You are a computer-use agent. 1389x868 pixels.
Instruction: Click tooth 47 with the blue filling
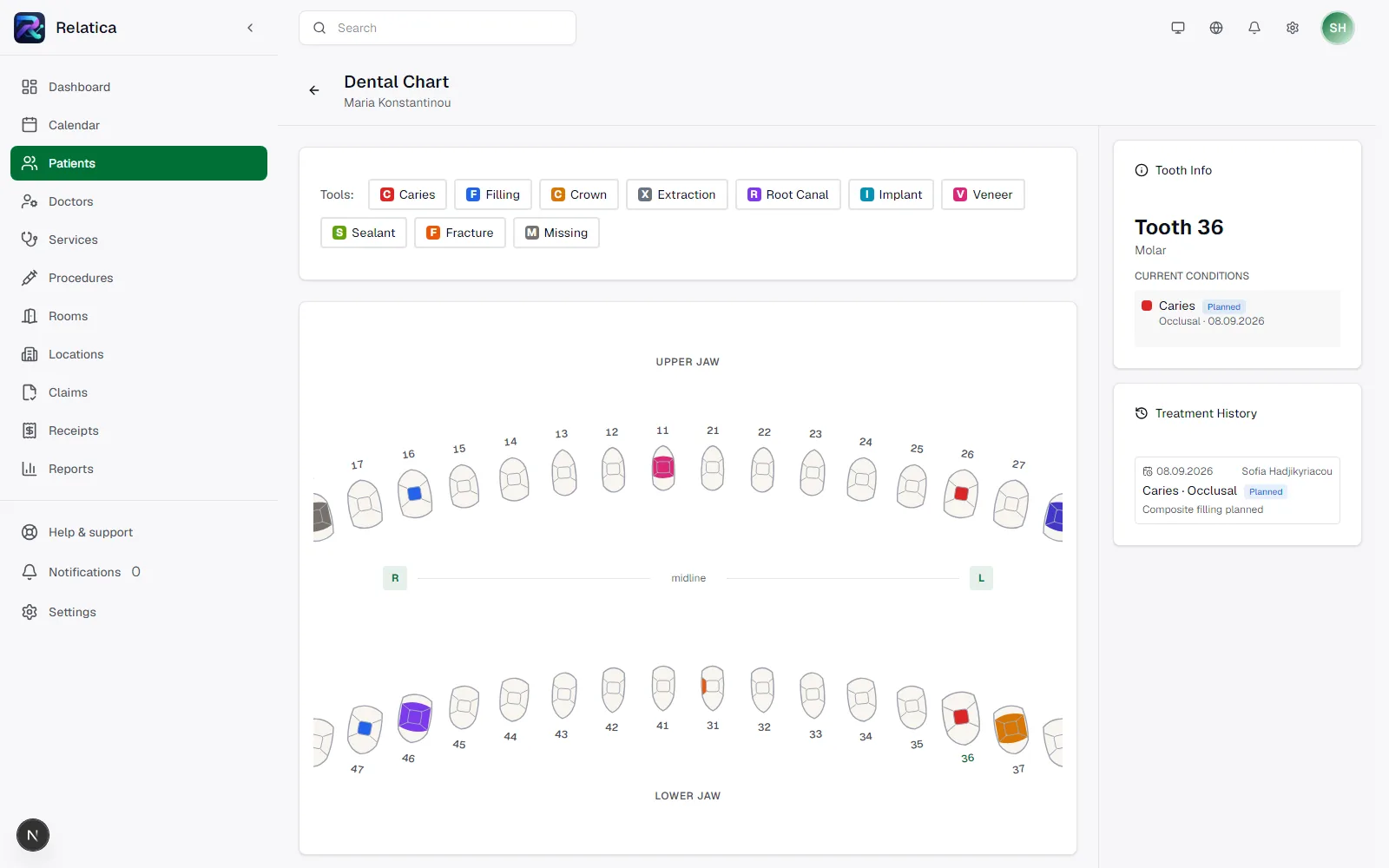point(365,729)
